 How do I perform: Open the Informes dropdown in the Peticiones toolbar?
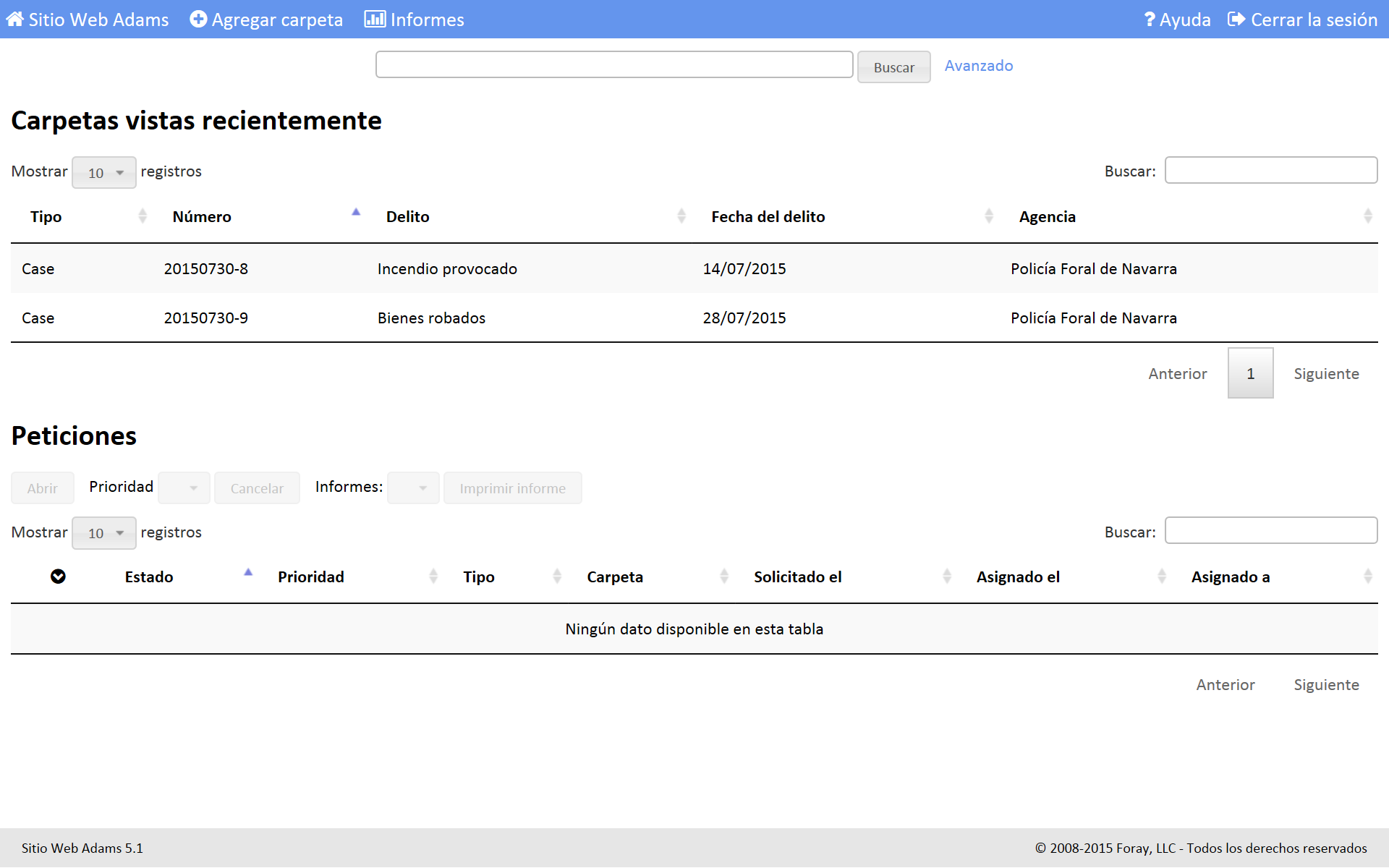pos(413,488)
